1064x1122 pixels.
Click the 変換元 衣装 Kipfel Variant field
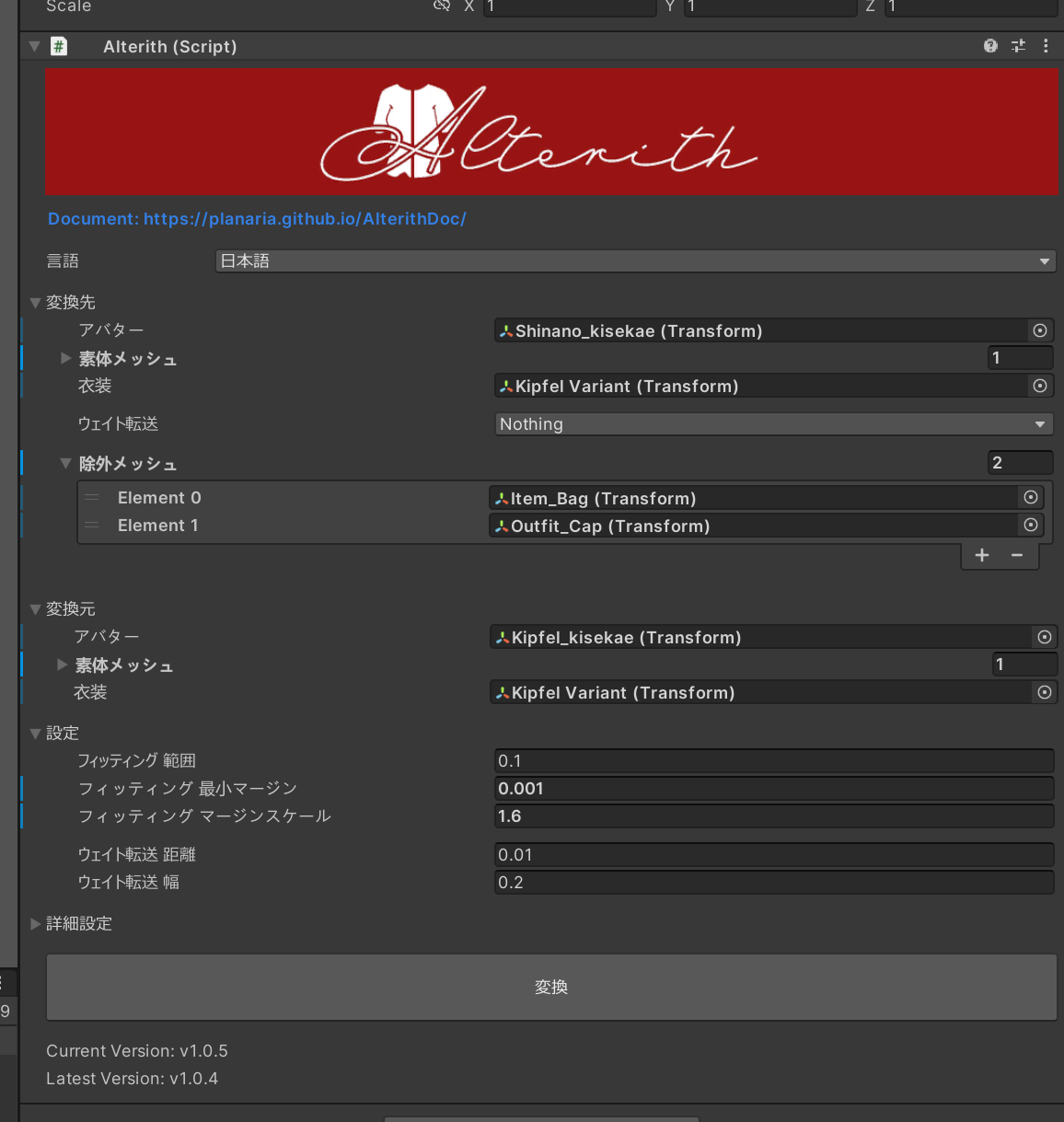coord(761,692)
